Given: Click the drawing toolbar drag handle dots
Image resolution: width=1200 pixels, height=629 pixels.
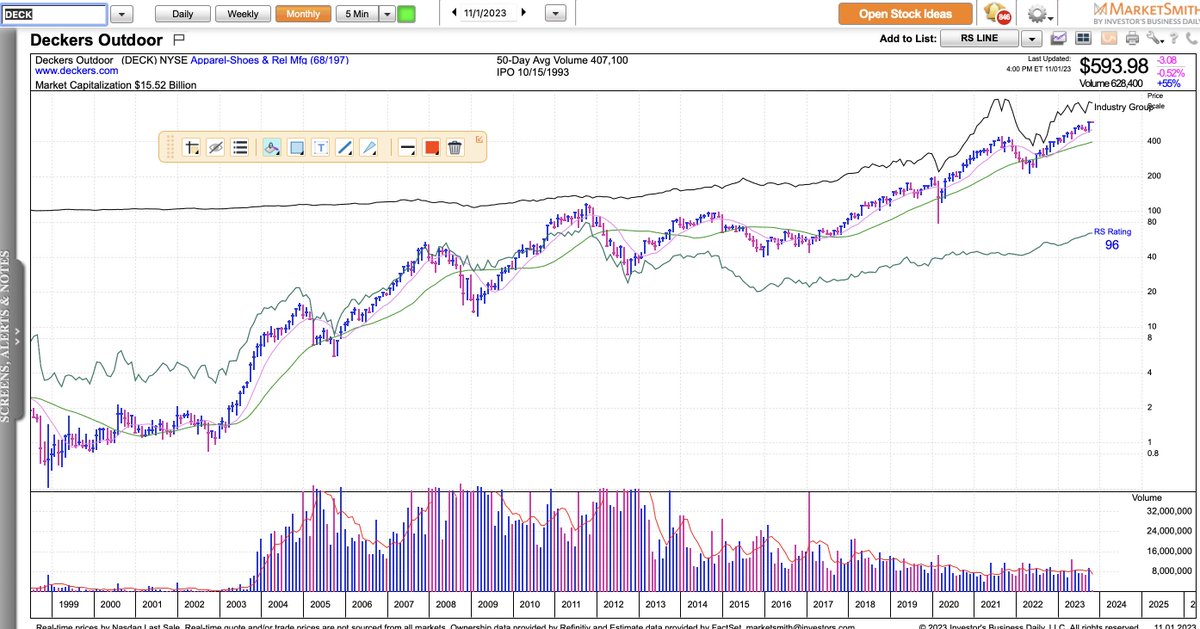Looking at the screenshot, I should tap(169, 147).
